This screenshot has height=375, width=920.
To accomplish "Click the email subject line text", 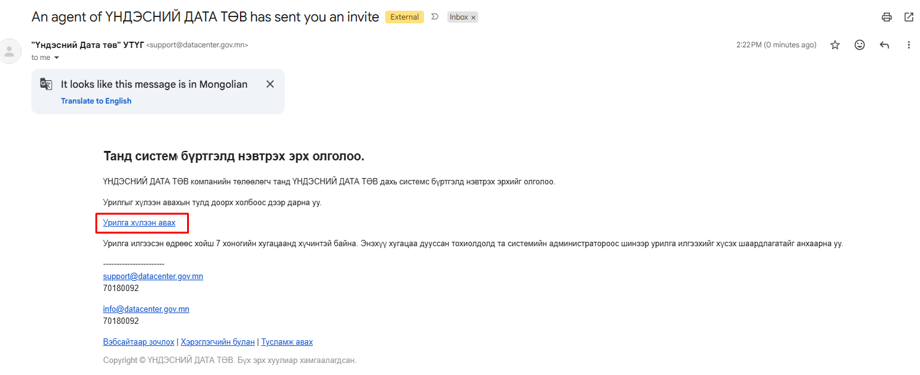I will tap(205, 17).
